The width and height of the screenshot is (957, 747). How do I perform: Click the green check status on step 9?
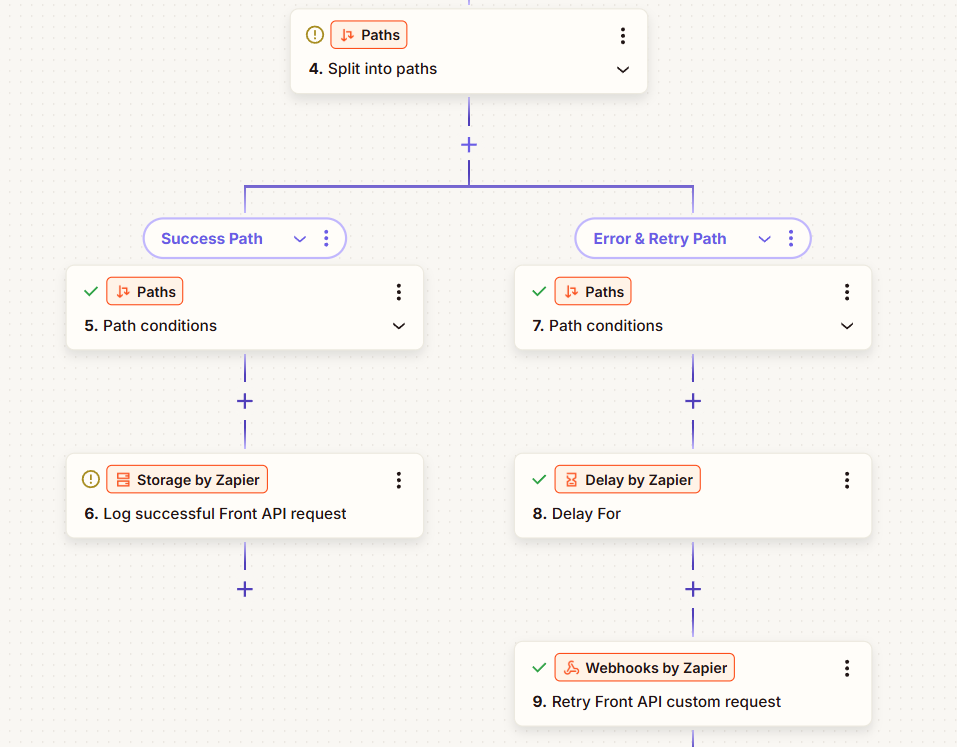point(539,667)
